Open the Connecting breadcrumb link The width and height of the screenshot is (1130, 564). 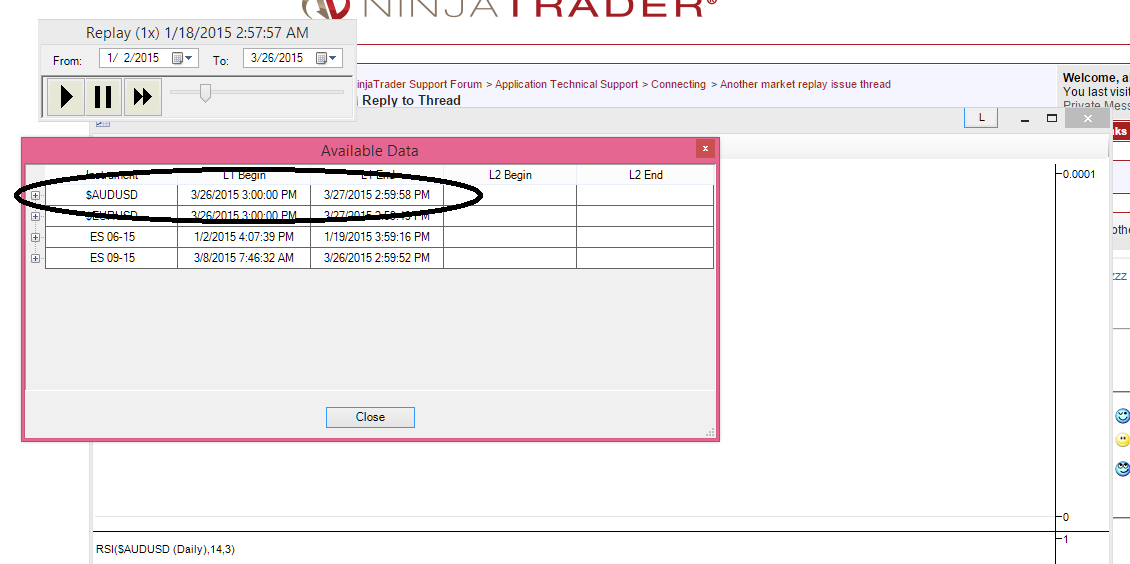coord(678,84)
